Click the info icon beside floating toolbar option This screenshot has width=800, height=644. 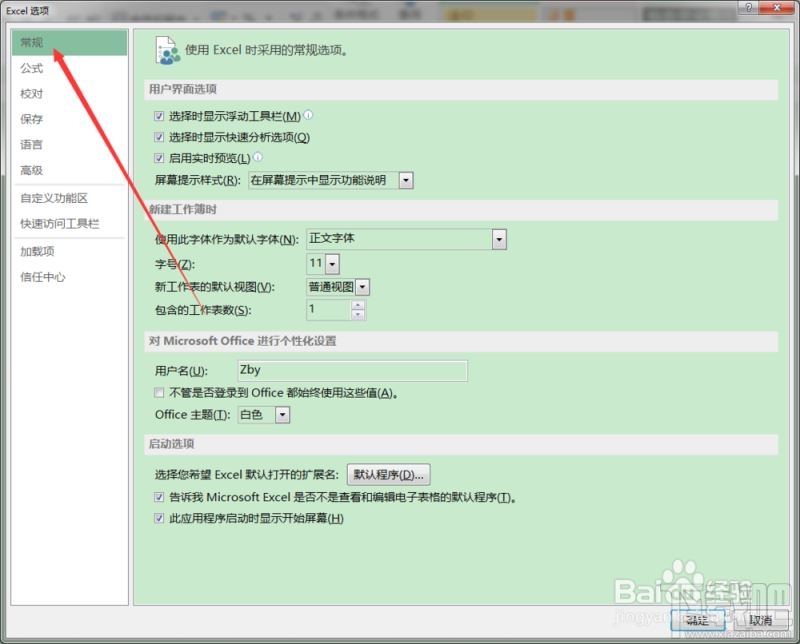coord(306,115)
